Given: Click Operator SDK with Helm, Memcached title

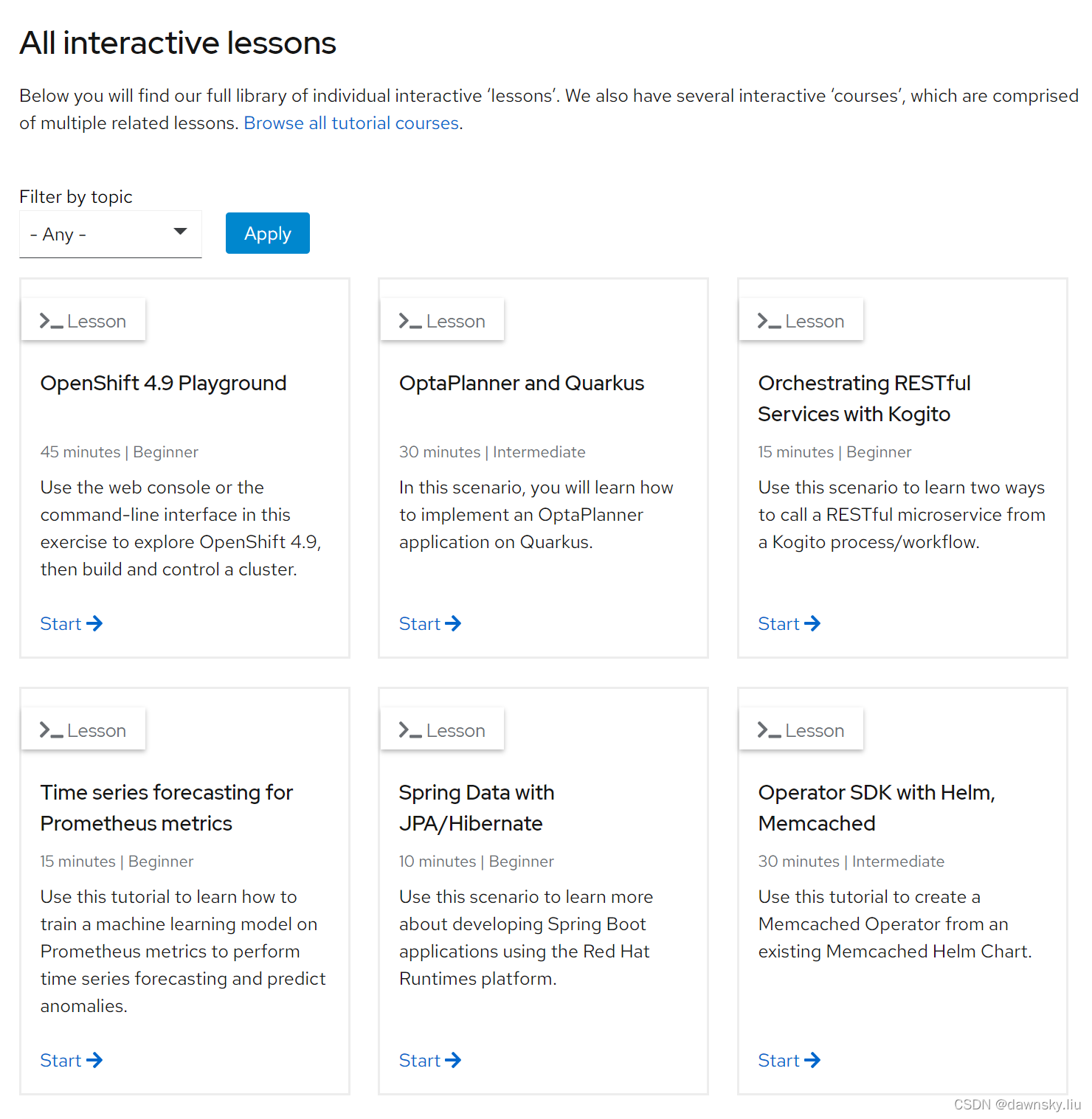Looking at the screenshot, I should 876,808.
